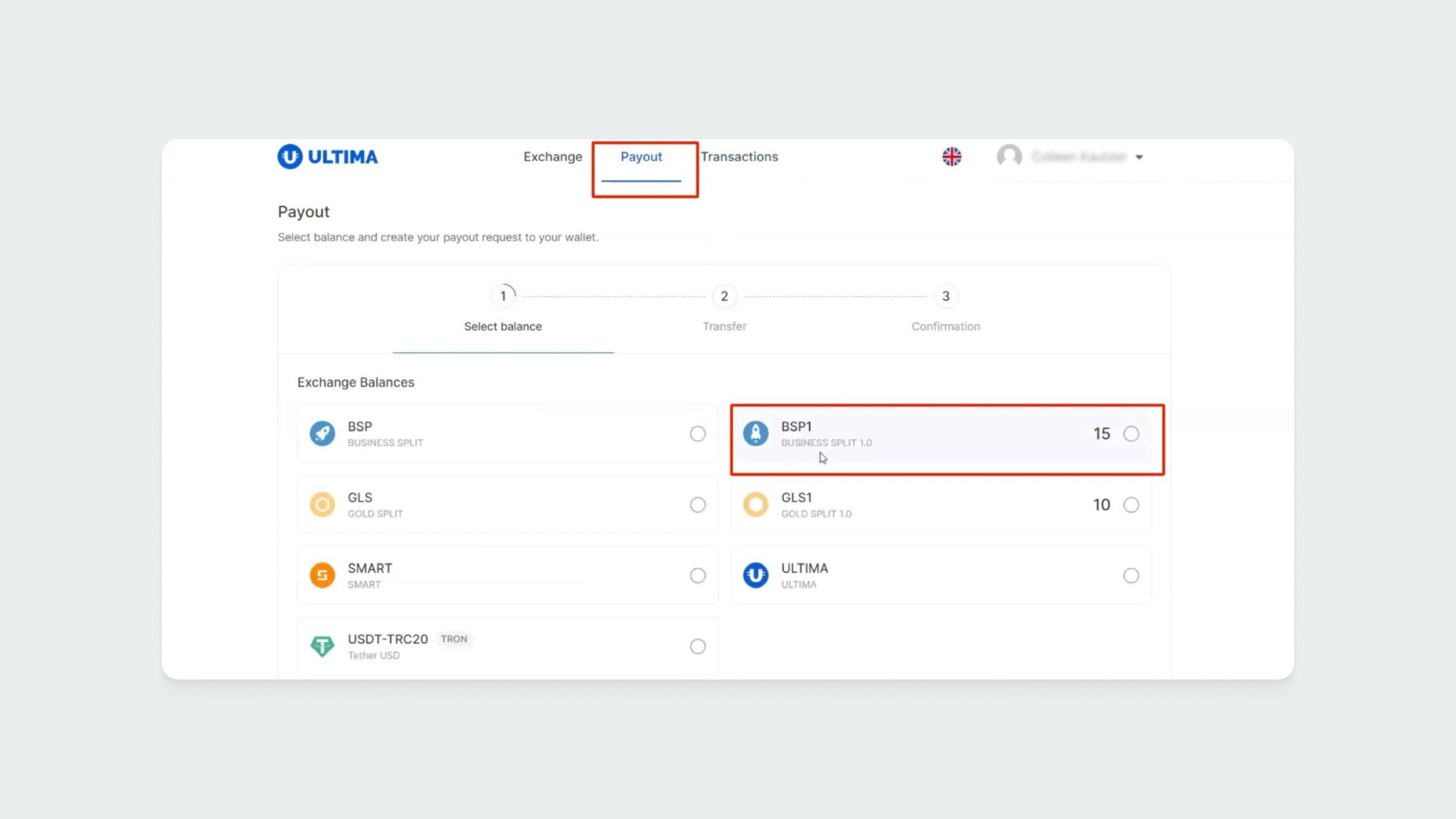Click the GLS1 gold coin icon
Image resolution: width=1456 pixels, height=819 pixels.
[756, 505]
